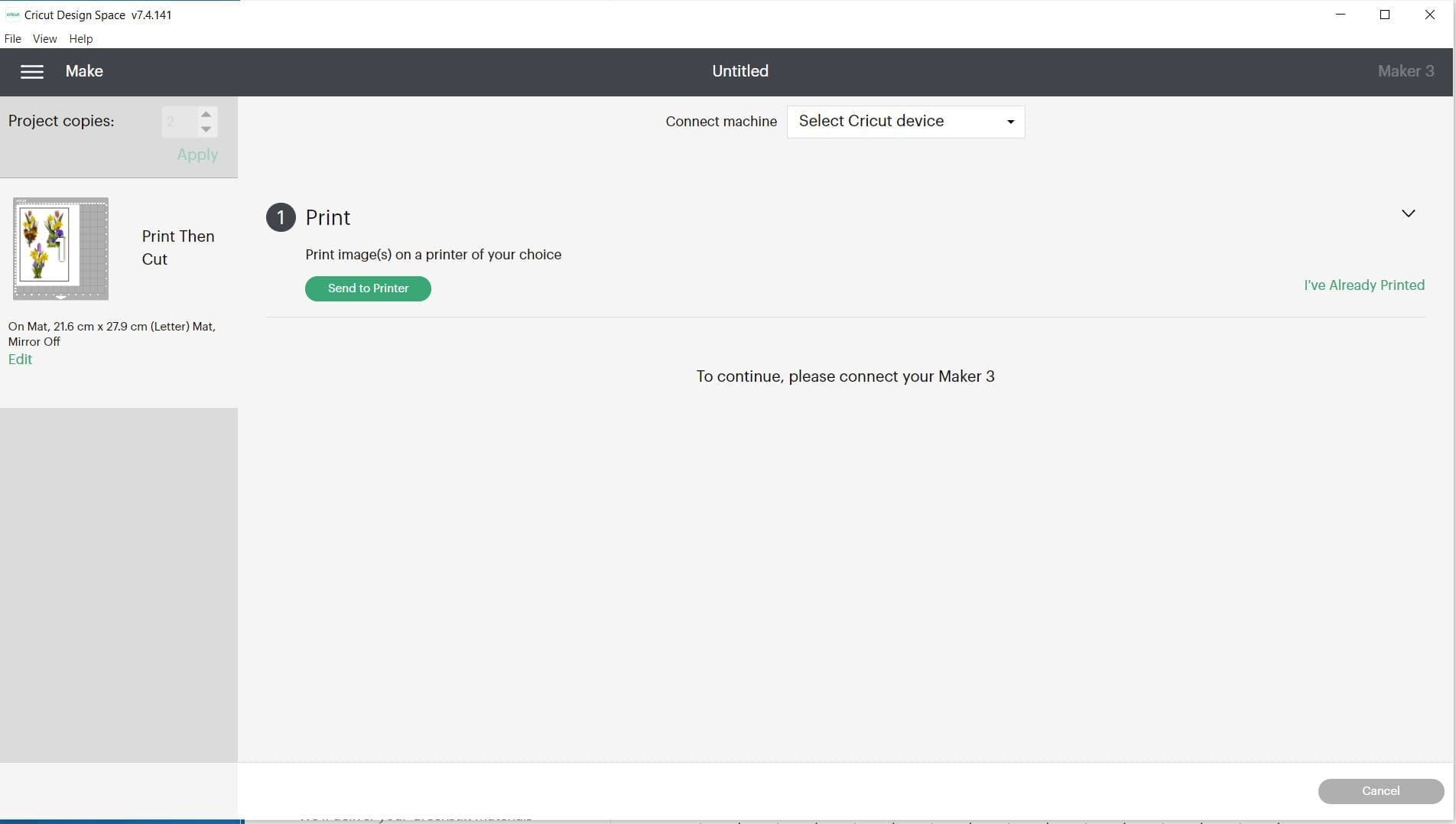Open the File menu
This screenshot has height=824, width=1456.
tap(13, 38)
